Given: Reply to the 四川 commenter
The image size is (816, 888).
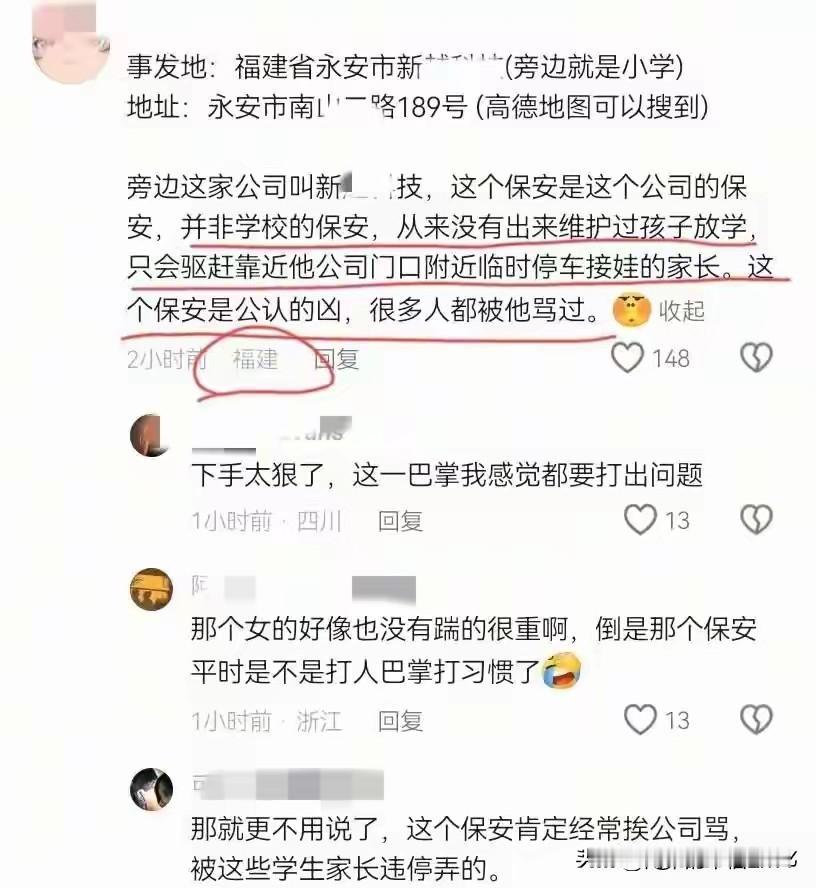Looking at the screenshot, I should pyautogui.click(x=400, y=521).
